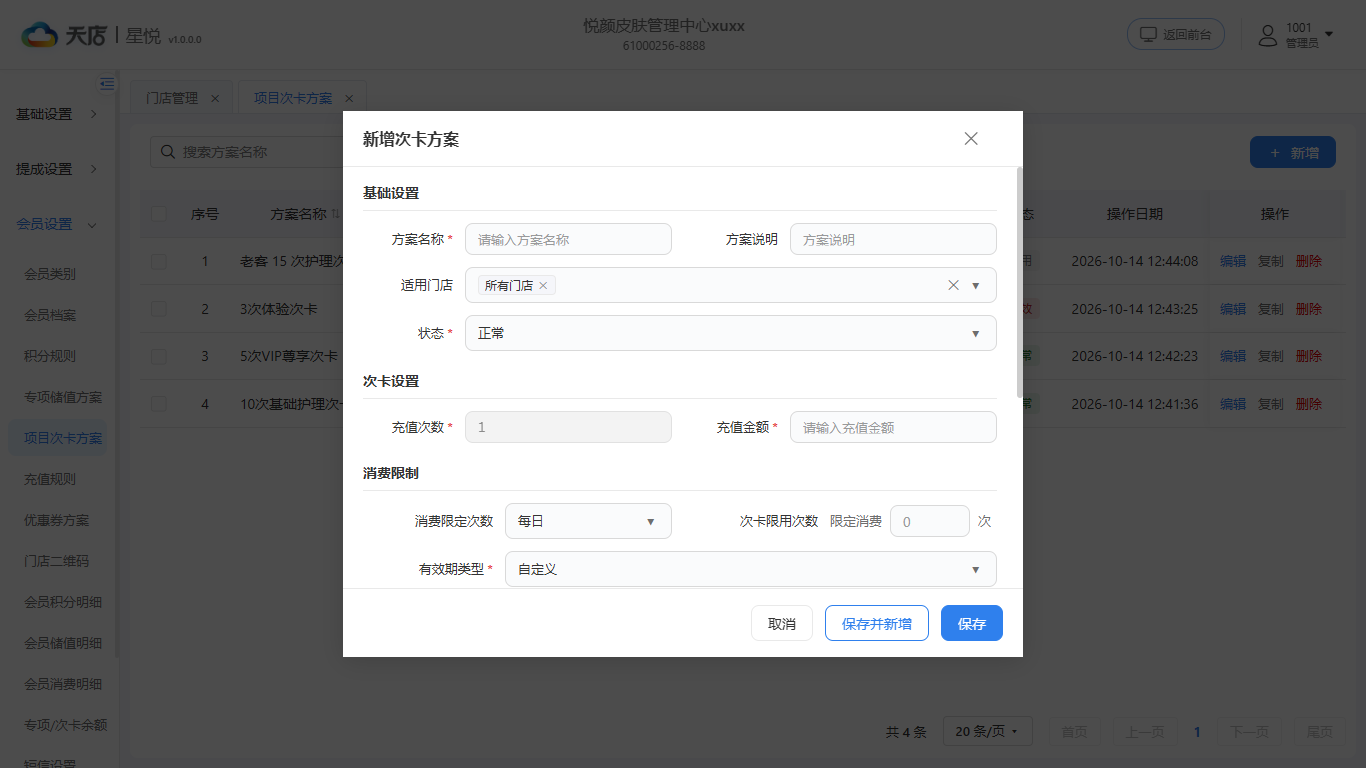Remove the 所有门店 tag
The image size is (1366, 768).
pos(543,286)
